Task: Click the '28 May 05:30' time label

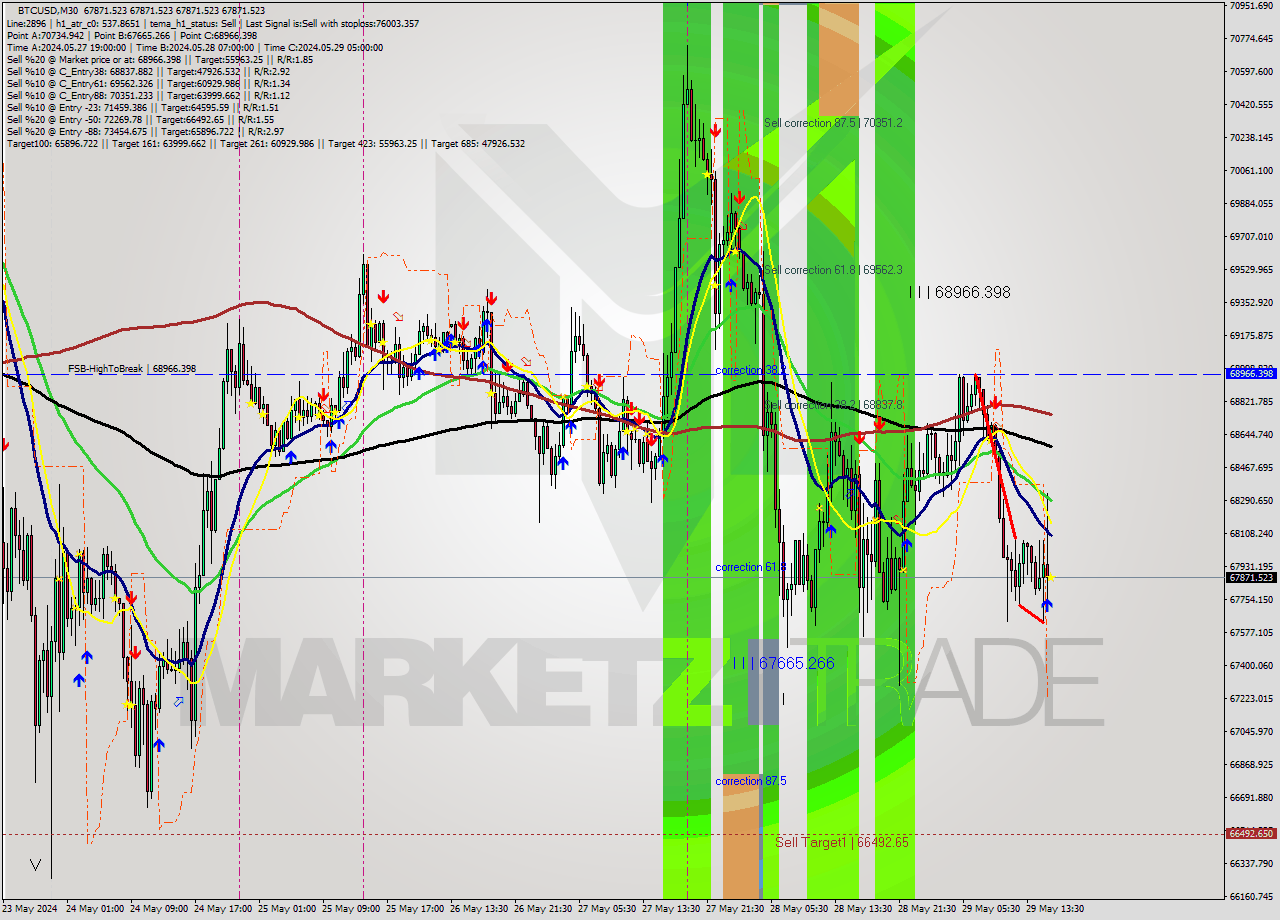Action: (x=799, y=909)
